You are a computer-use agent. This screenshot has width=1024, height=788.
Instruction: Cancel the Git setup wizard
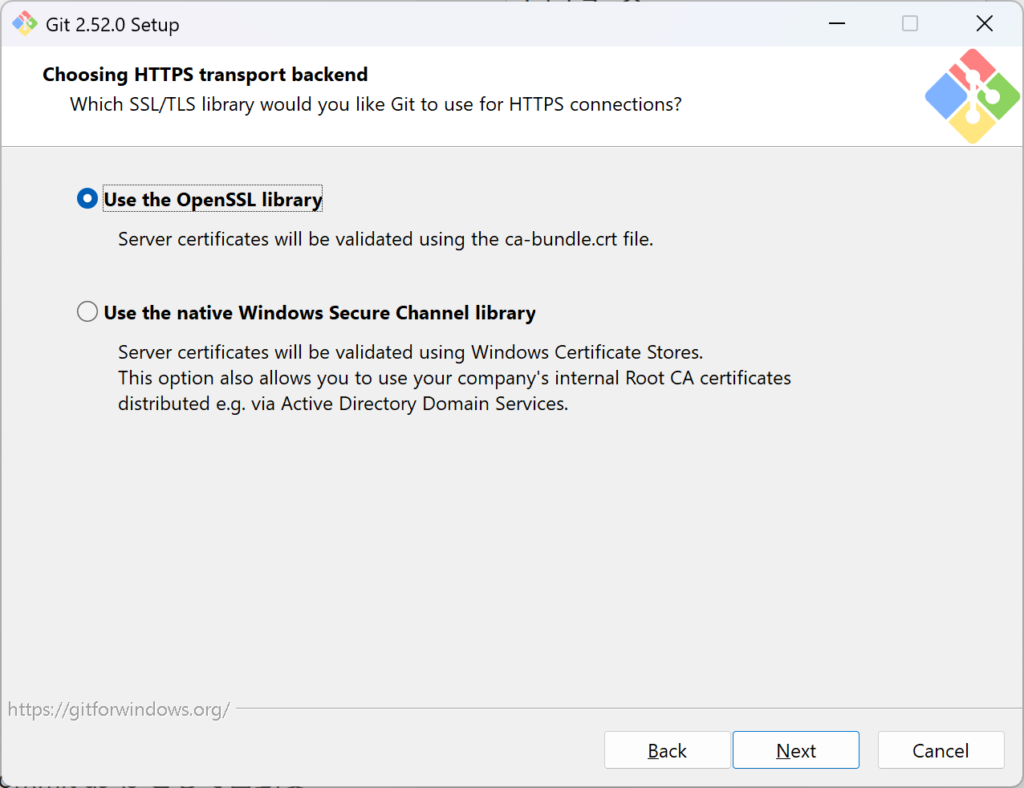pyautogui.click(x=940, y=751)
